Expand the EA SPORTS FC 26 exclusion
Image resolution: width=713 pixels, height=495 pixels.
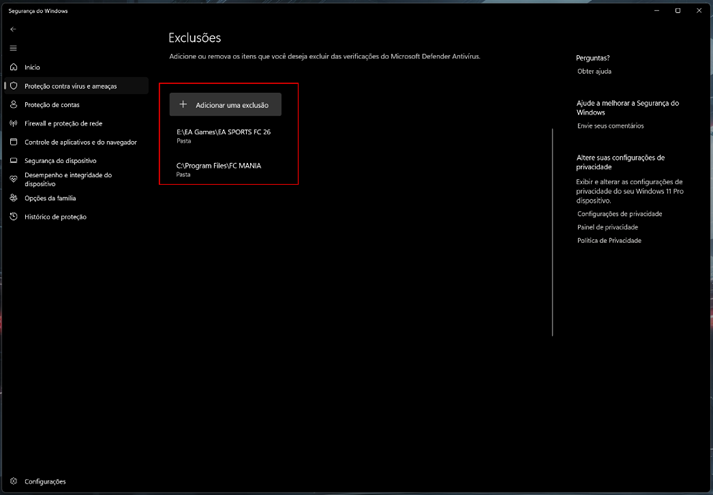click(x=223, y=136)
